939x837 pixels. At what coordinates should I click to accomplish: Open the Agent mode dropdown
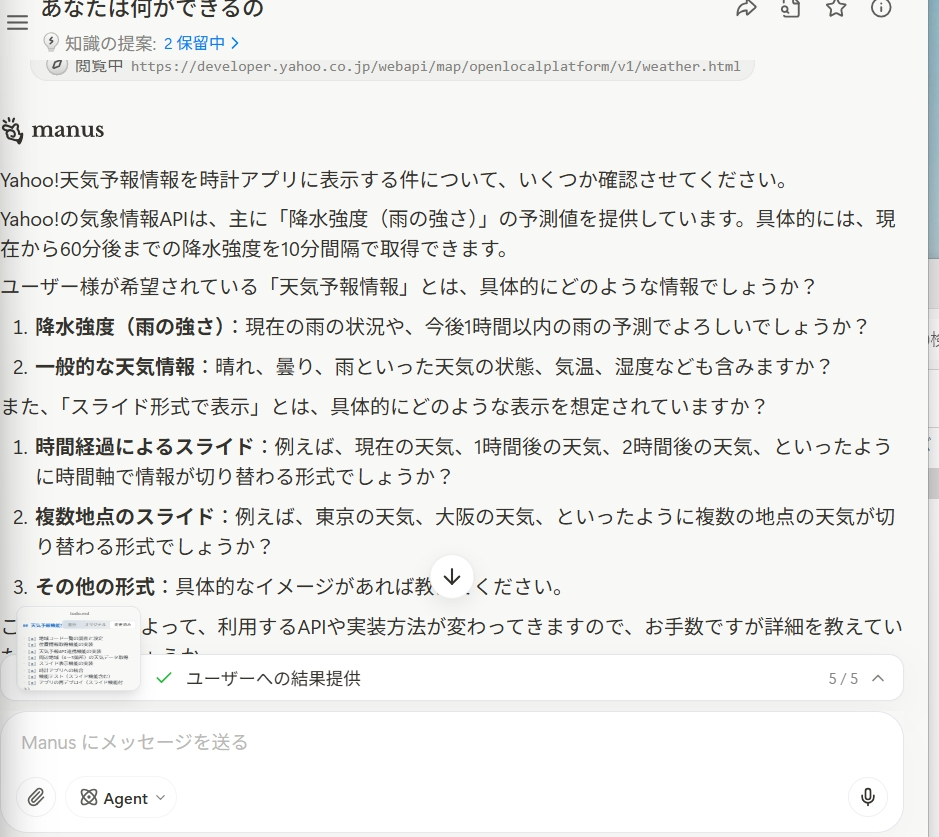tap(121, 797)
